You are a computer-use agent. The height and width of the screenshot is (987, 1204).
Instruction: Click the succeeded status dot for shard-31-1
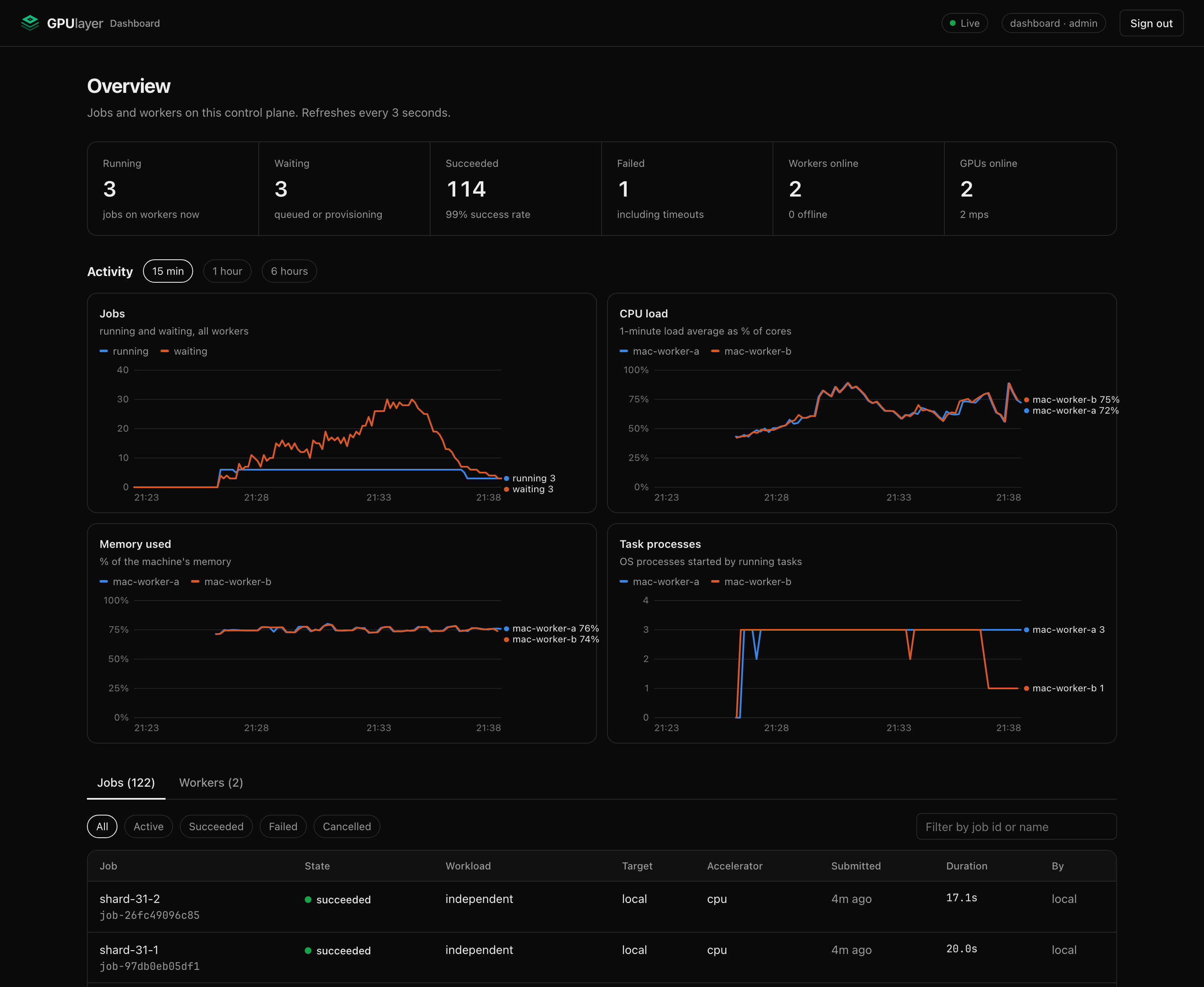(x=308, y=951)
